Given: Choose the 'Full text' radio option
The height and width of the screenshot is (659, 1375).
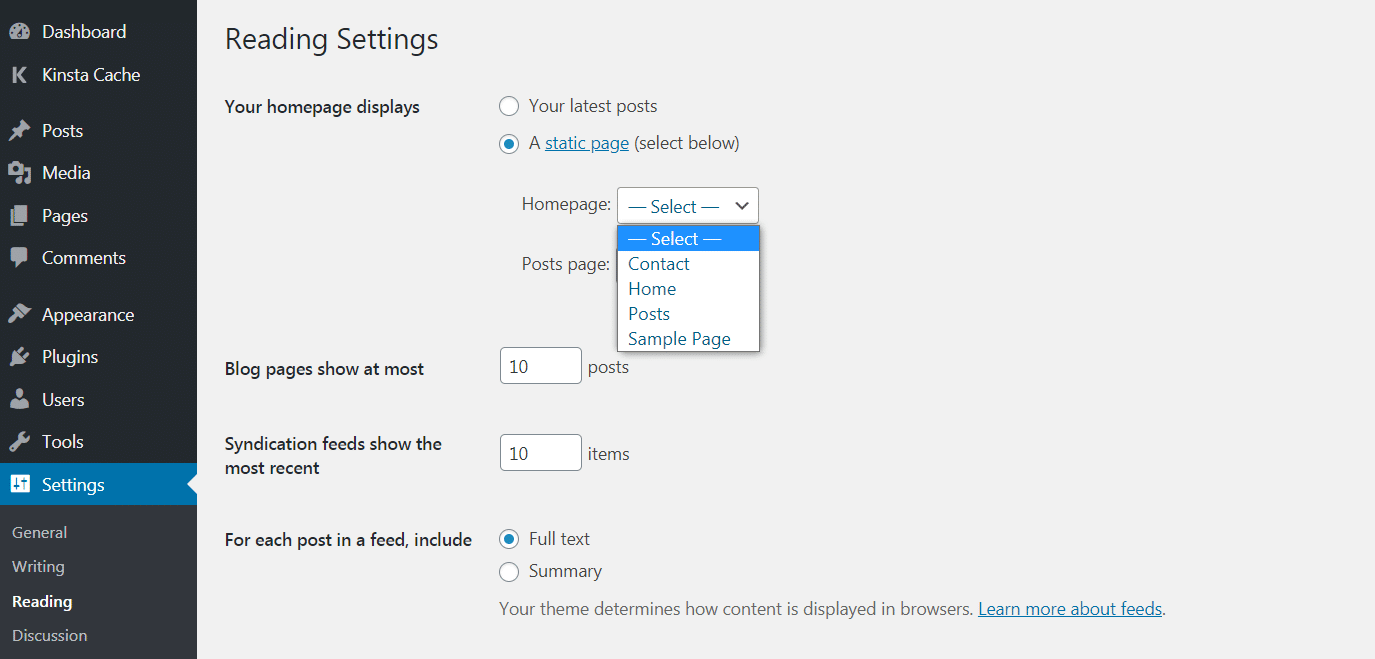Looking at the screenshot, I should [x=509, y=539].
